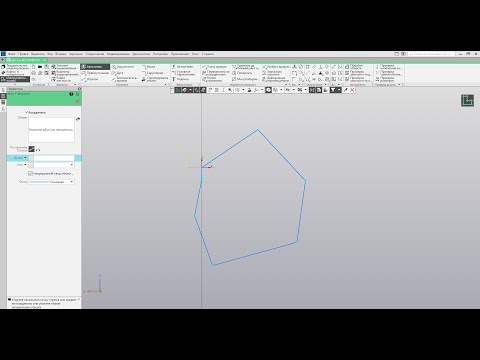
Task: Click the arrow button beside Объект list
Action: [78, 119]
